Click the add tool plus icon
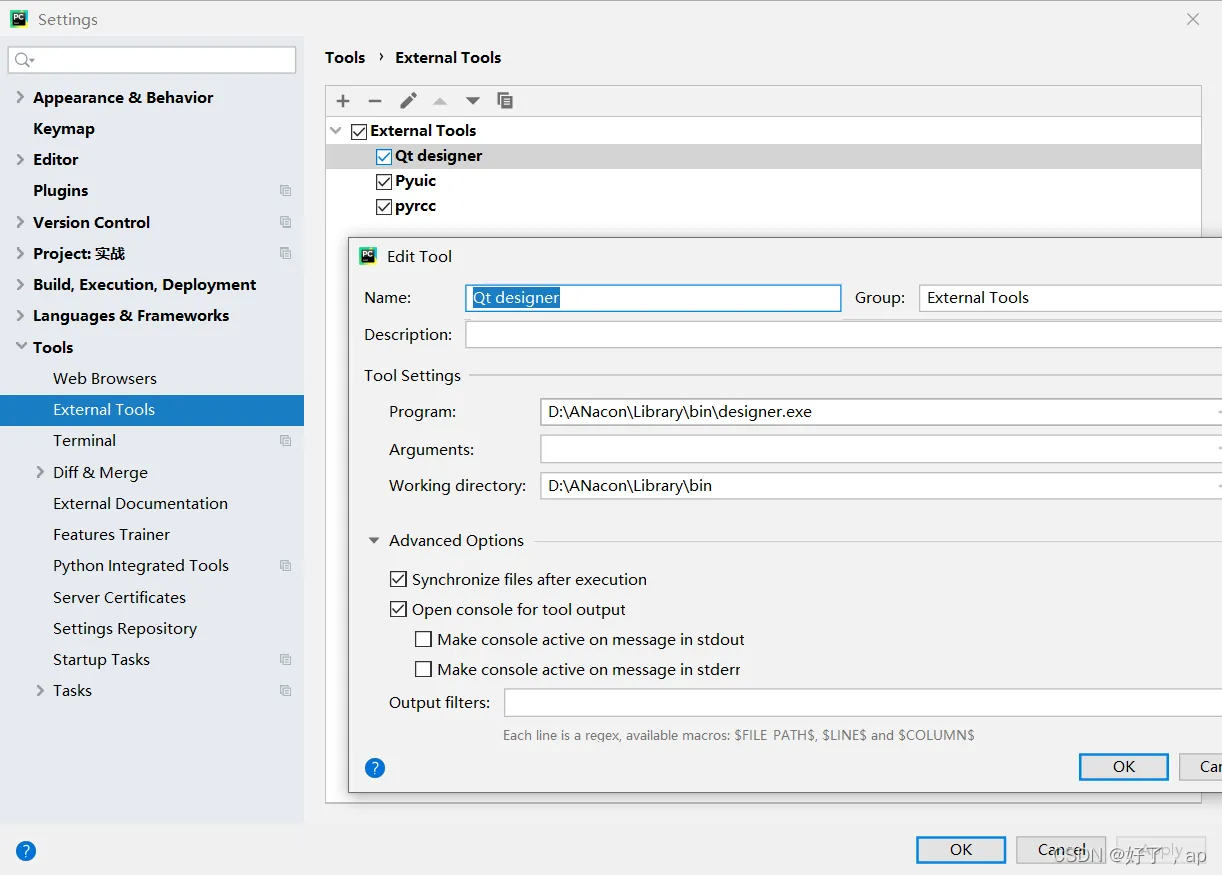Screen dimensions: 1222x875 (343, 101)
